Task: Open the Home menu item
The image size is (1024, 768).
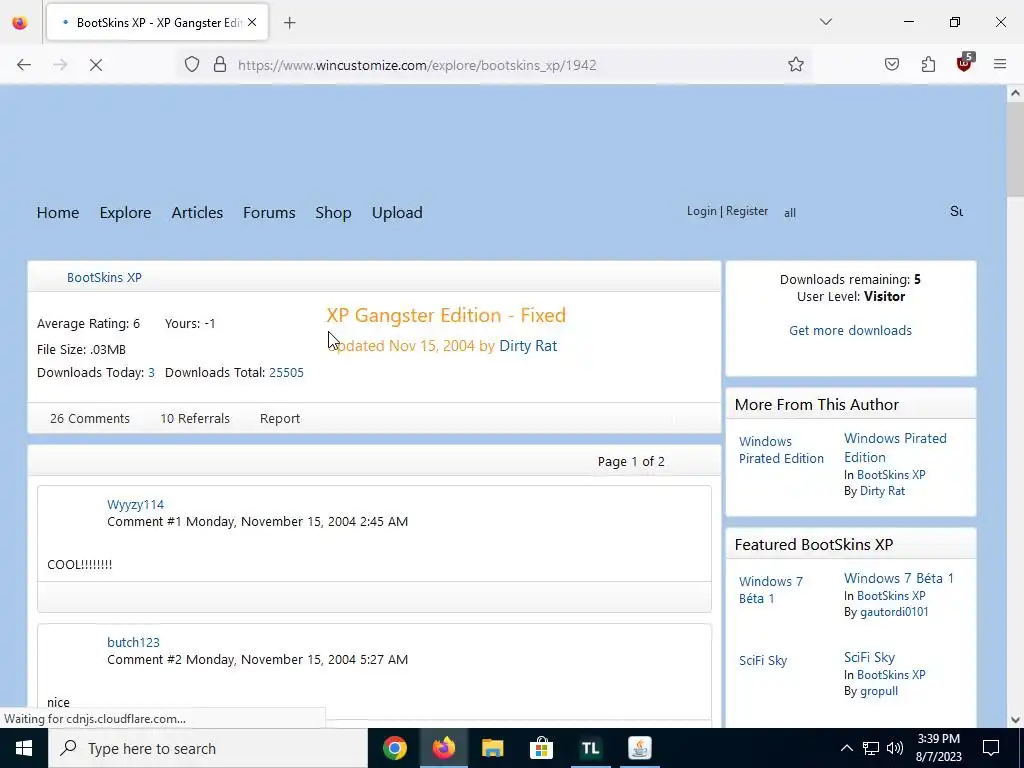Action: [x=57, y=213]
